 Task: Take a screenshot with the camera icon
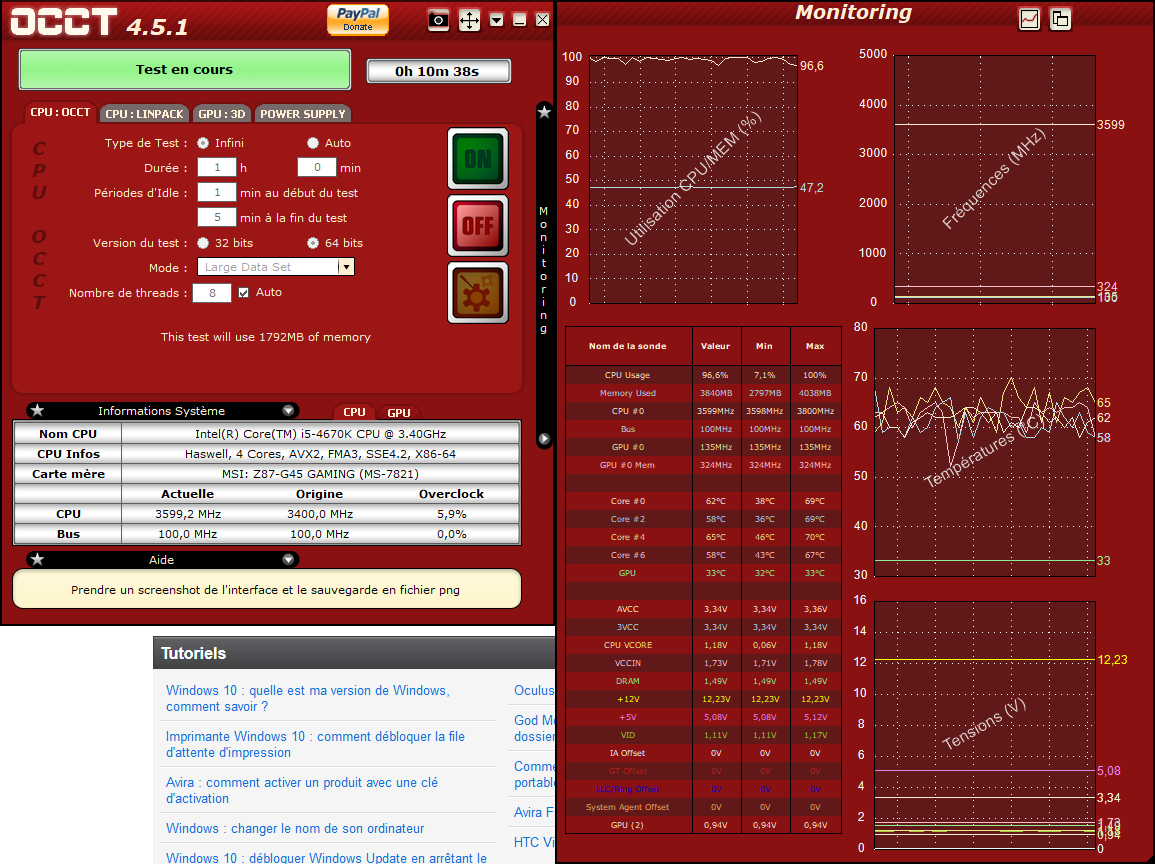tap(438, 20)
